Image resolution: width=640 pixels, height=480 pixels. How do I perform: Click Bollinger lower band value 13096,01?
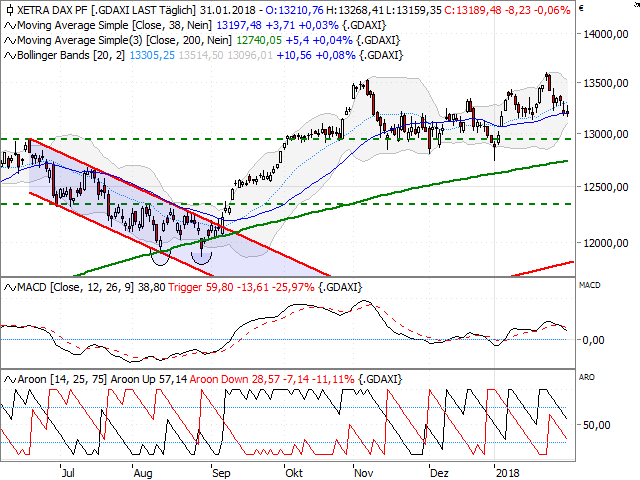(x=250, y=55)
